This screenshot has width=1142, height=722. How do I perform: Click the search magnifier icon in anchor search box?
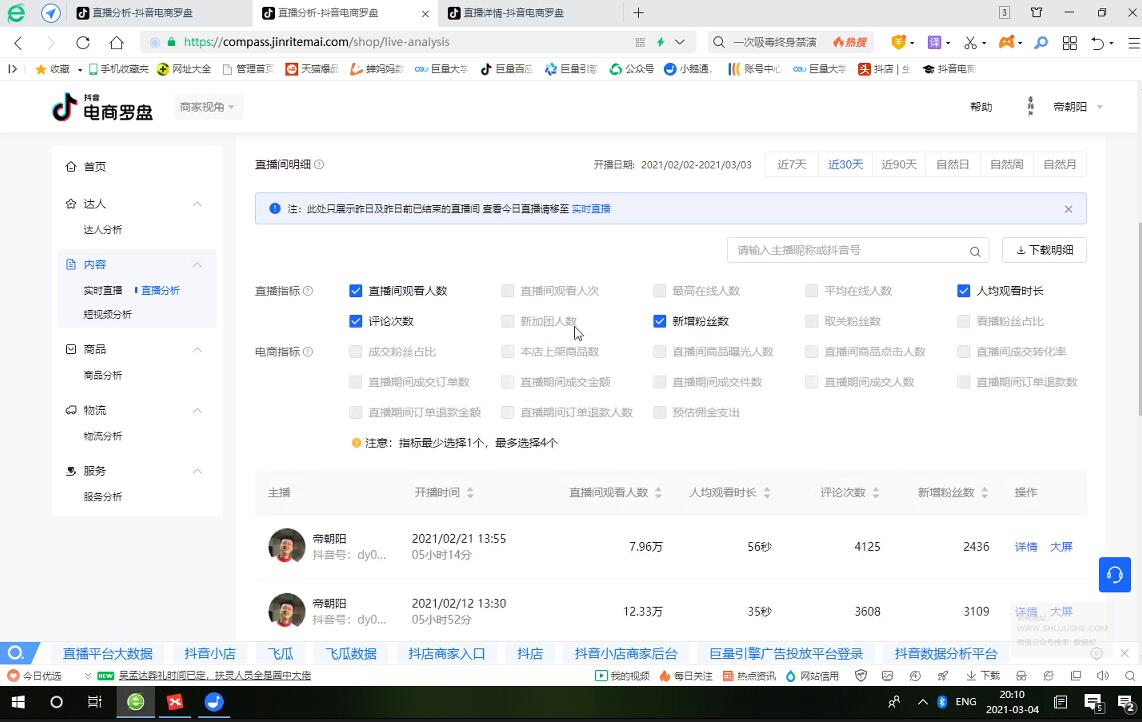(x=974, y=251)
